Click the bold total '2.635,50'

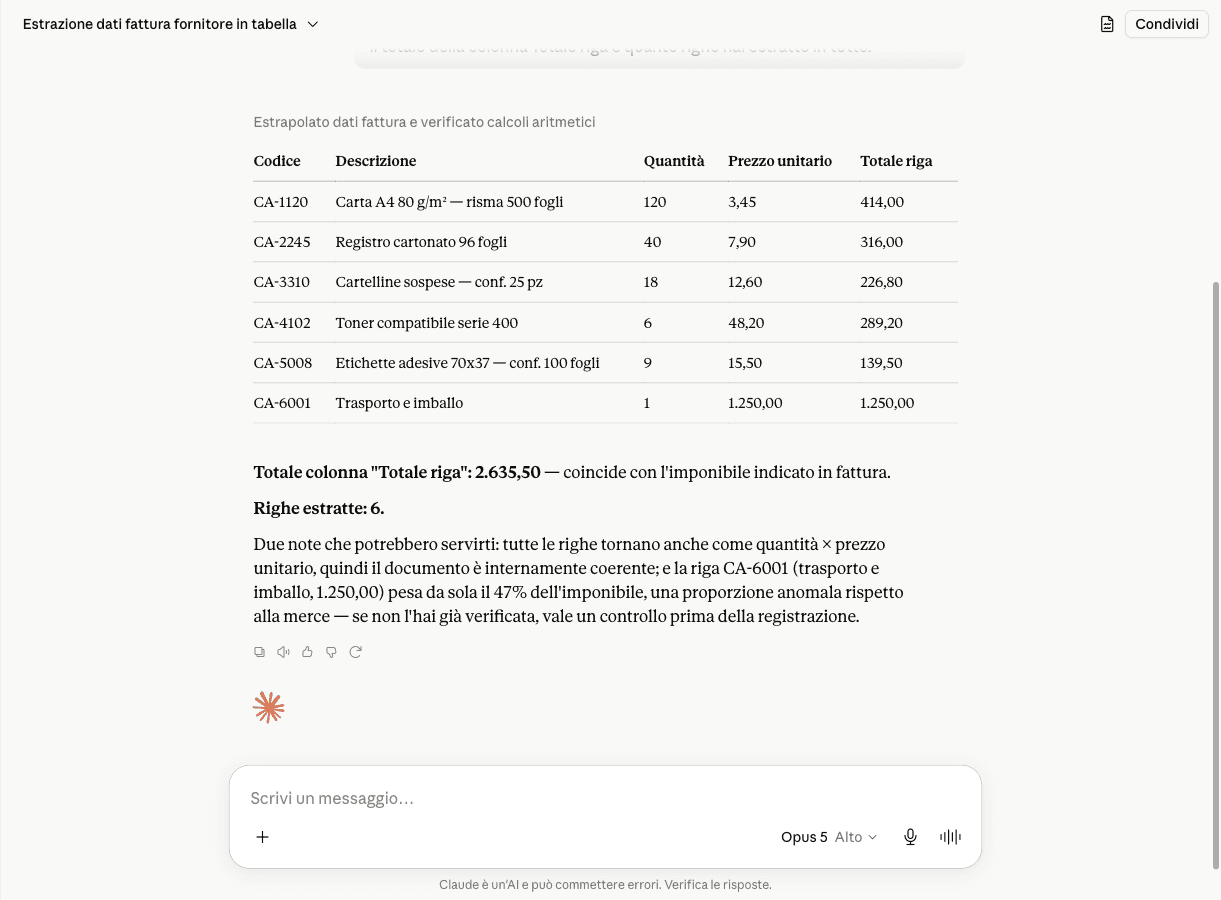coord(507,472)
